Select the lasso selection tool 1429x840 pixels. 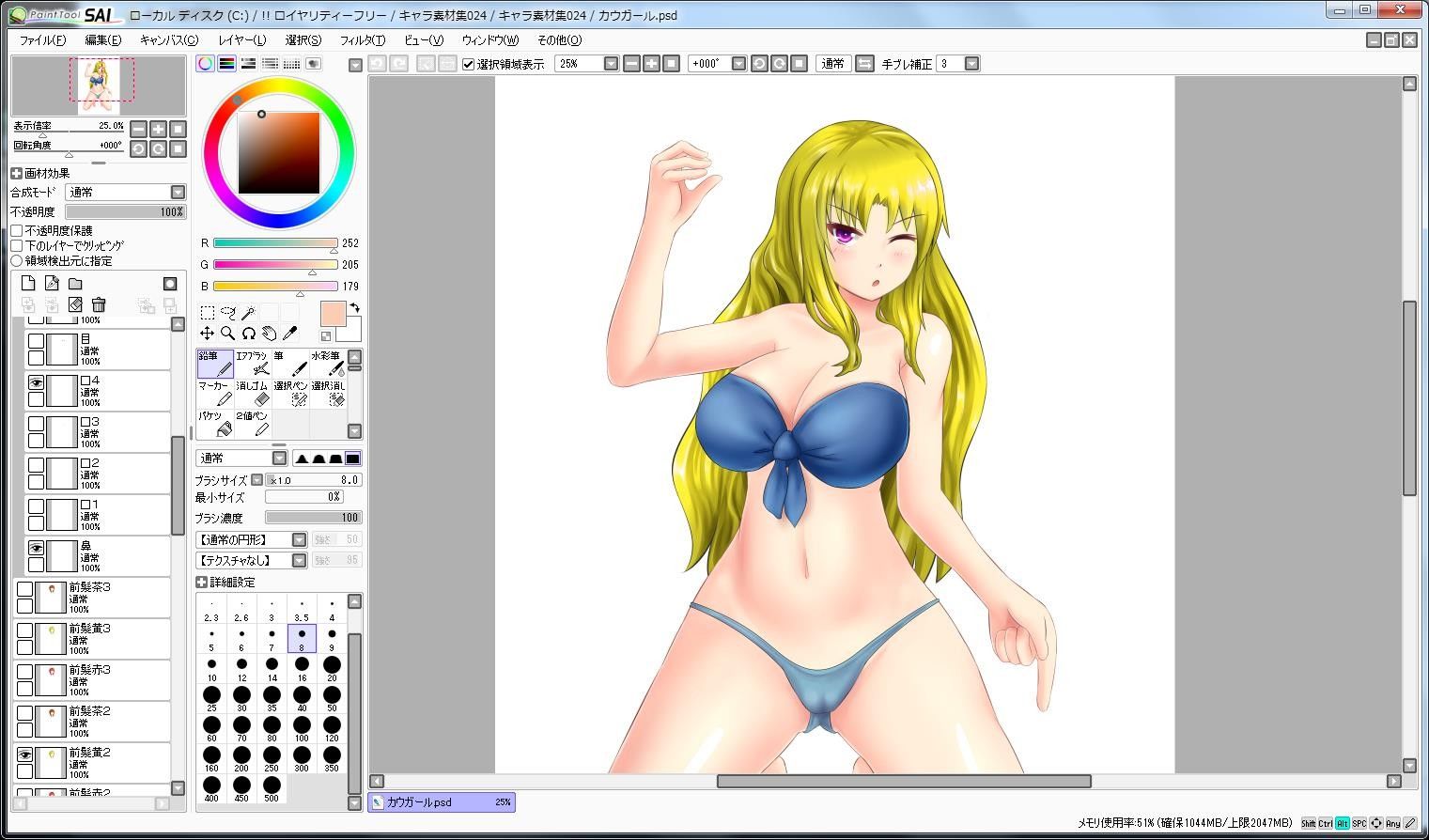click(227, 312)
